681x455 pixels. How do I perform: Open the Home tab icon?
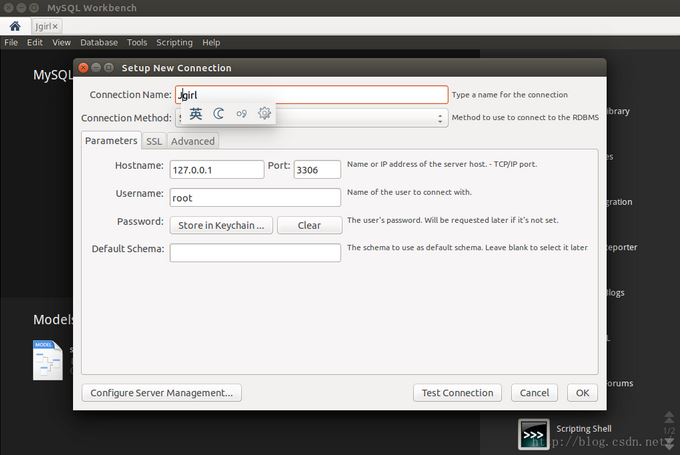click(15, 25)
